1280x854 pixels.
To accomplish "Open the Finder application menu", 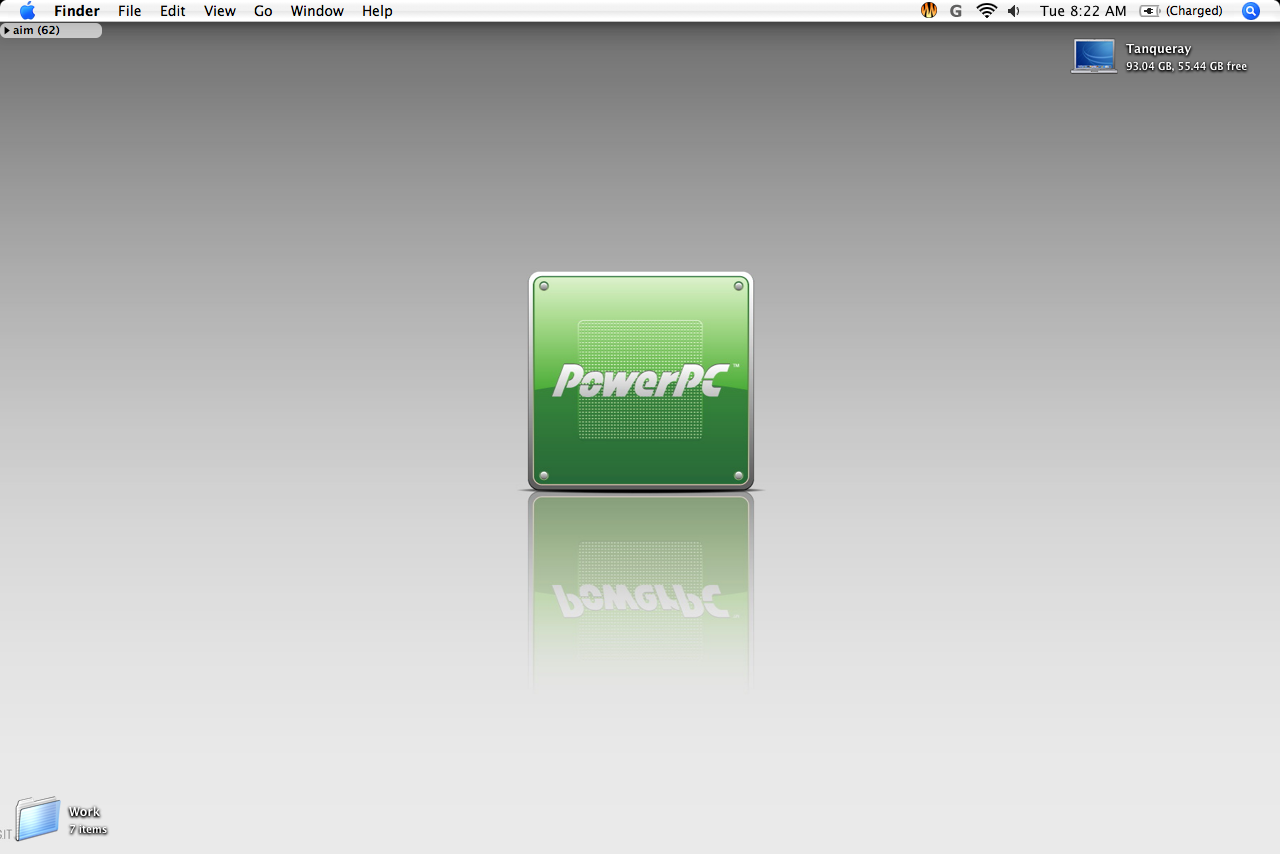I will click(x=77, y=11).
